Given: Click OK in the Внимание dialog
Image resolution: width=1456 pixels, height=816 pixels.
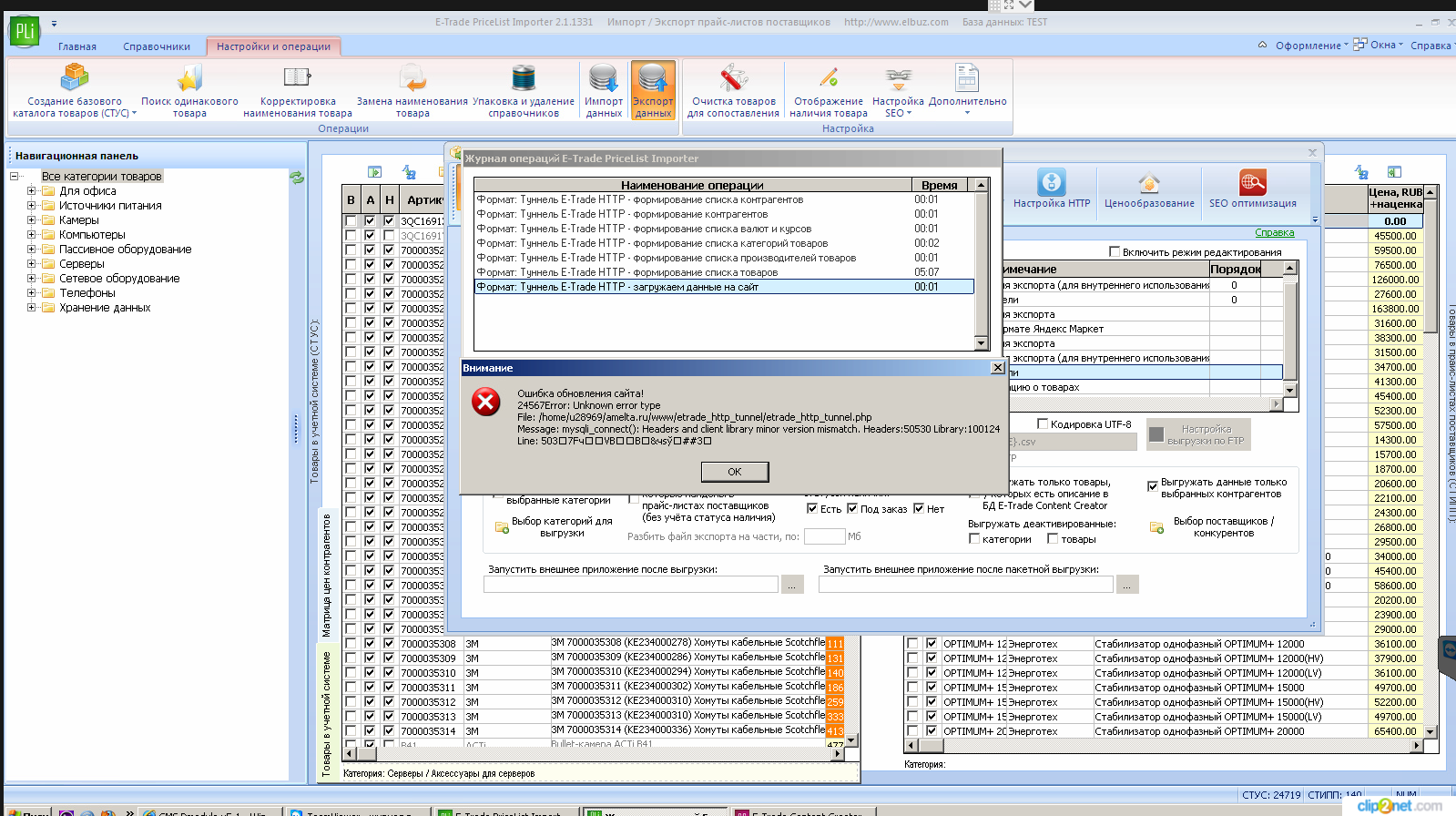Looking at the screenshot, I should (x=735, y=472).
